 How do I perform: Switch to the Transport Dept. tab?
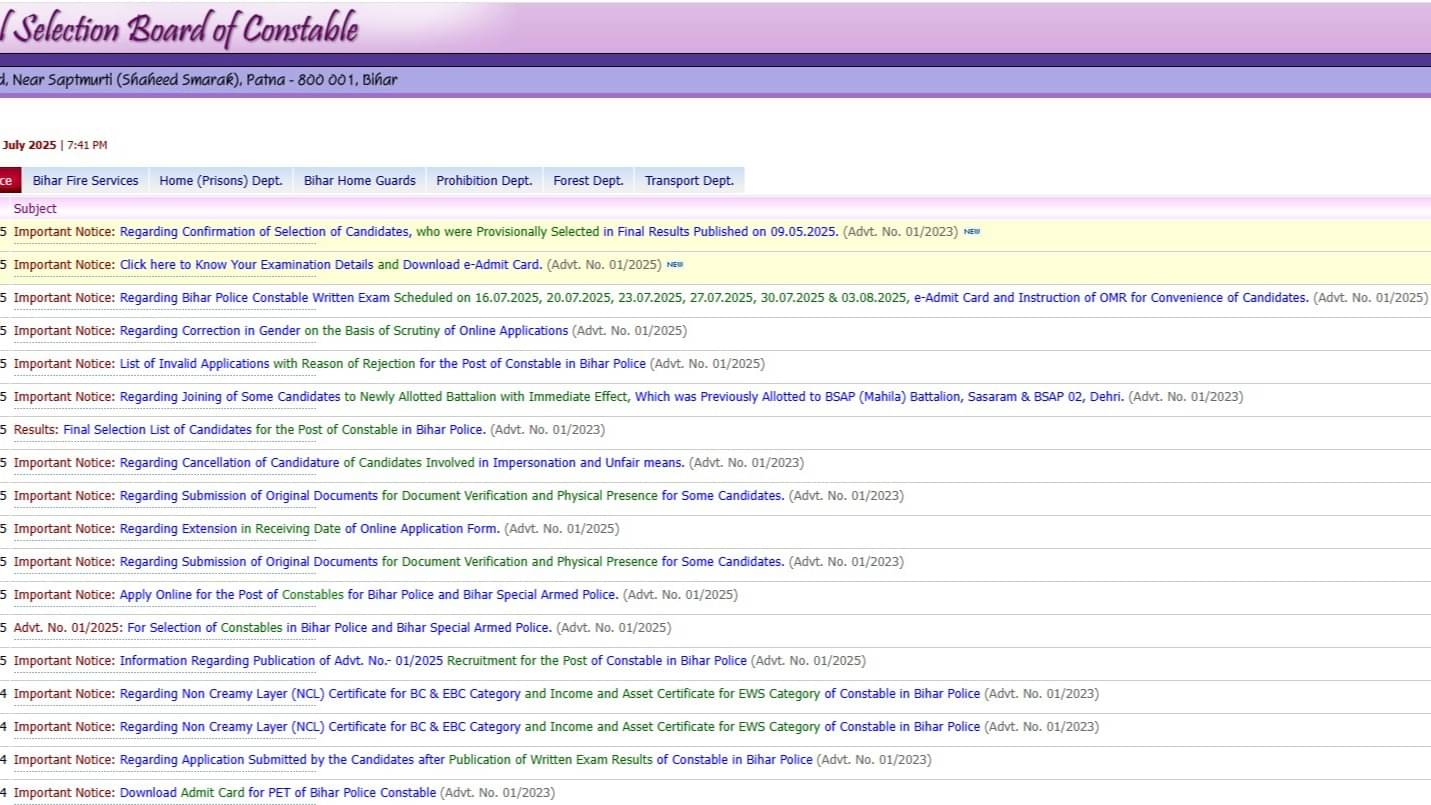pyautogui.click(x=689, y=181)
